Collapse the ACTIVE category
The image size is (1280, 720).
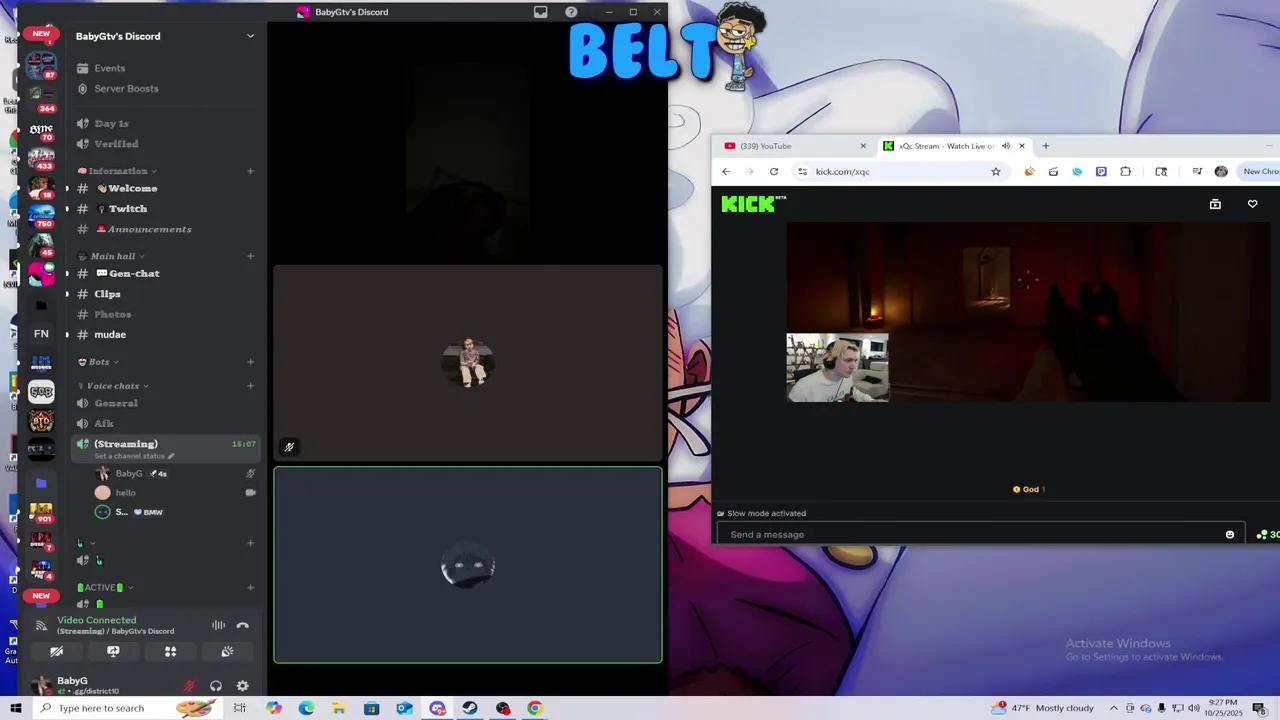coord(104,588)
